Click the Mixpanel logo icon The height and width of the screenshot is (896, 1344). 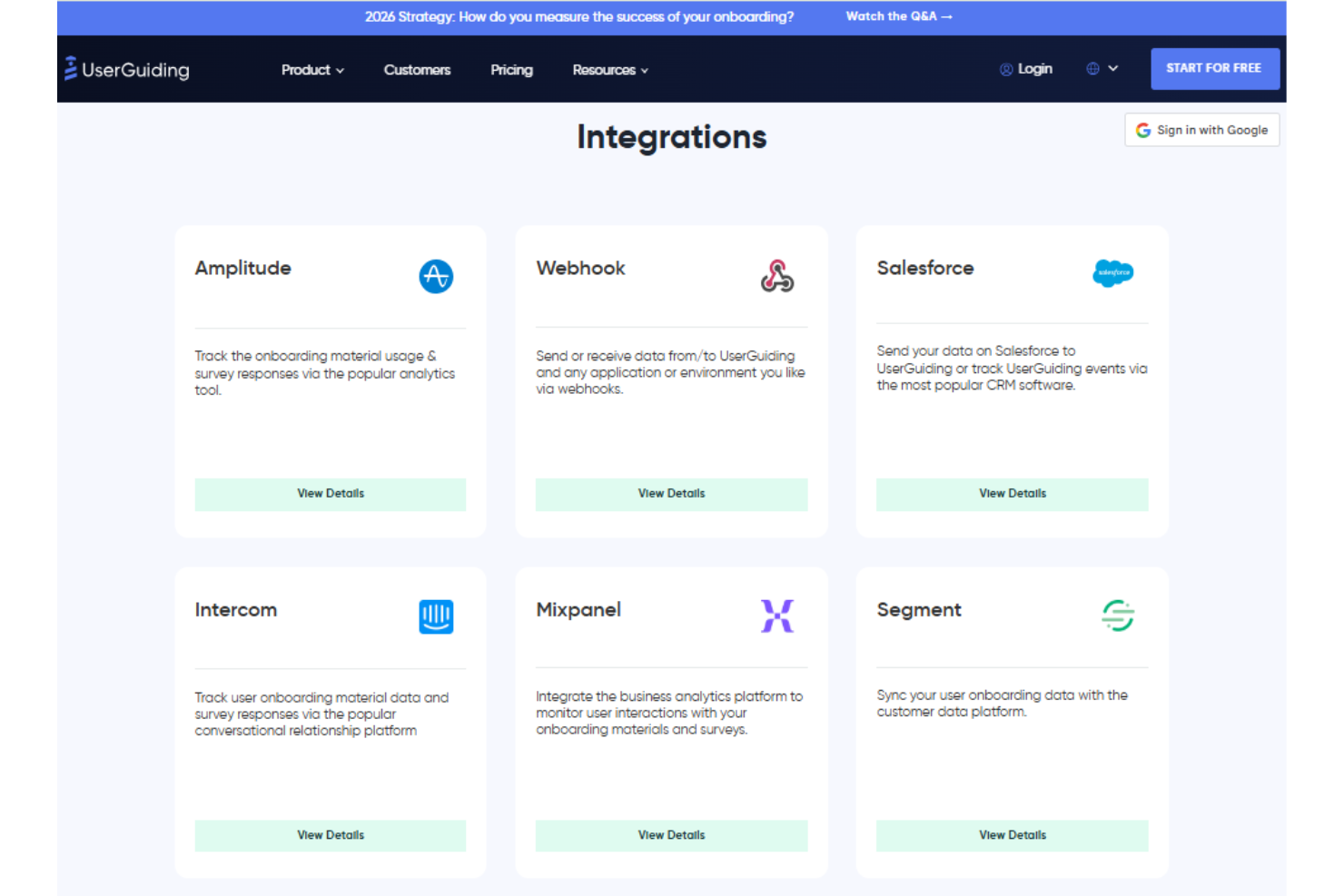click(x=777, y=616)
